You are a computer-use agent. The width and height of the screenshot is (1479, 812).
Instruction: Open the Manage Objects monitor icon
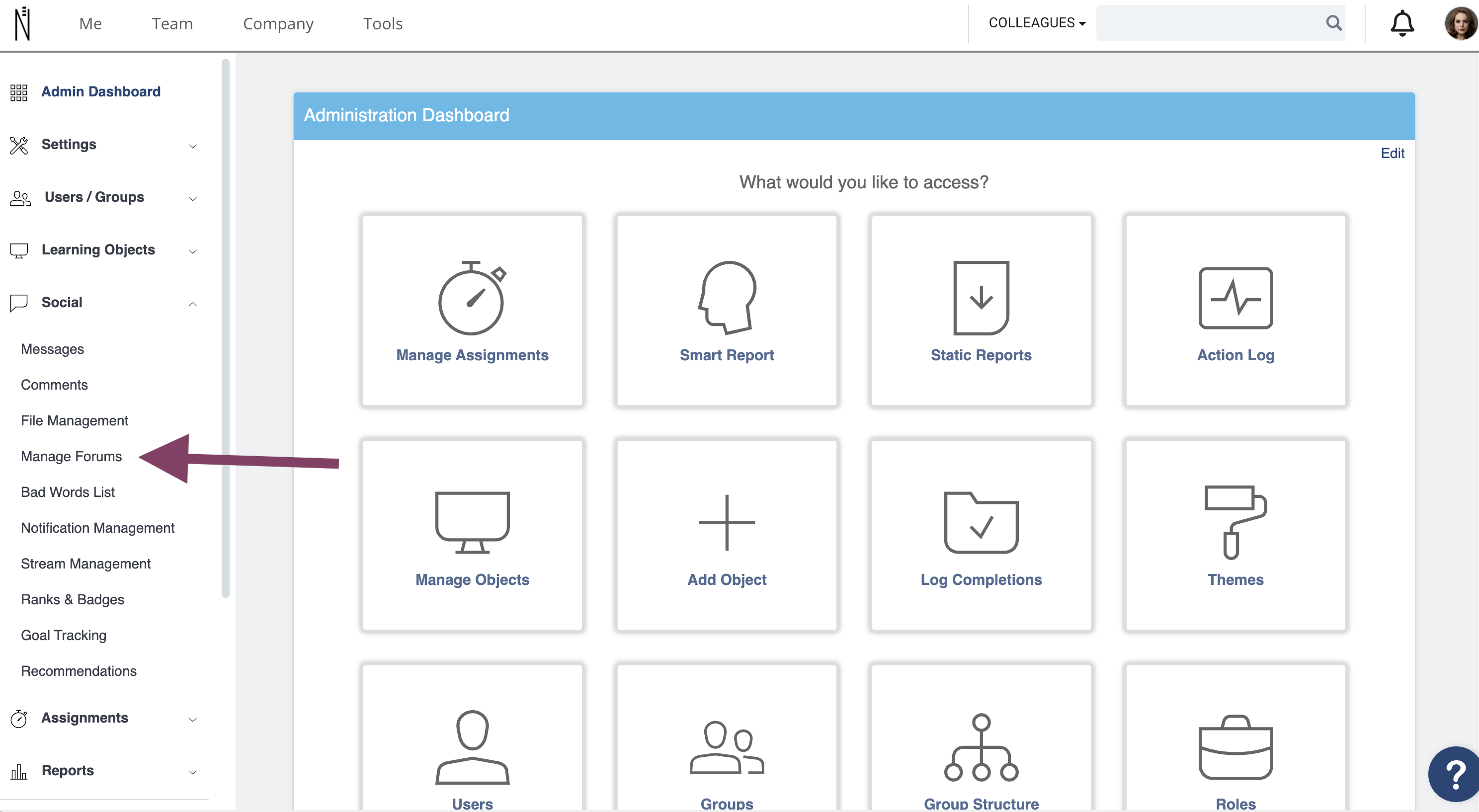[472, 522]
